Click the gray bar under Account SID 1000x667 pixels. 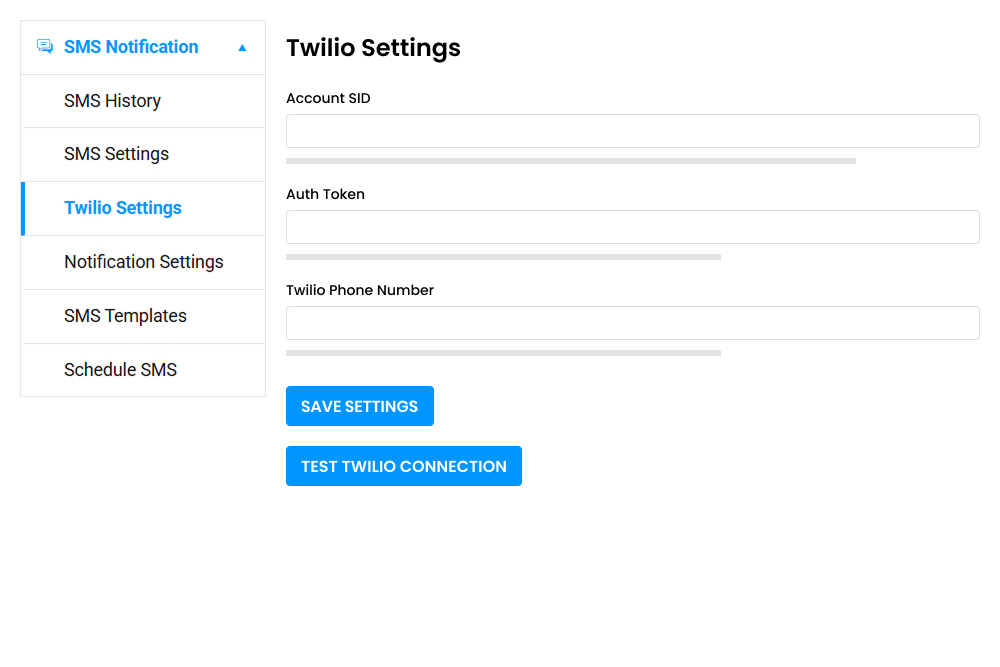(x=570, y=160)
